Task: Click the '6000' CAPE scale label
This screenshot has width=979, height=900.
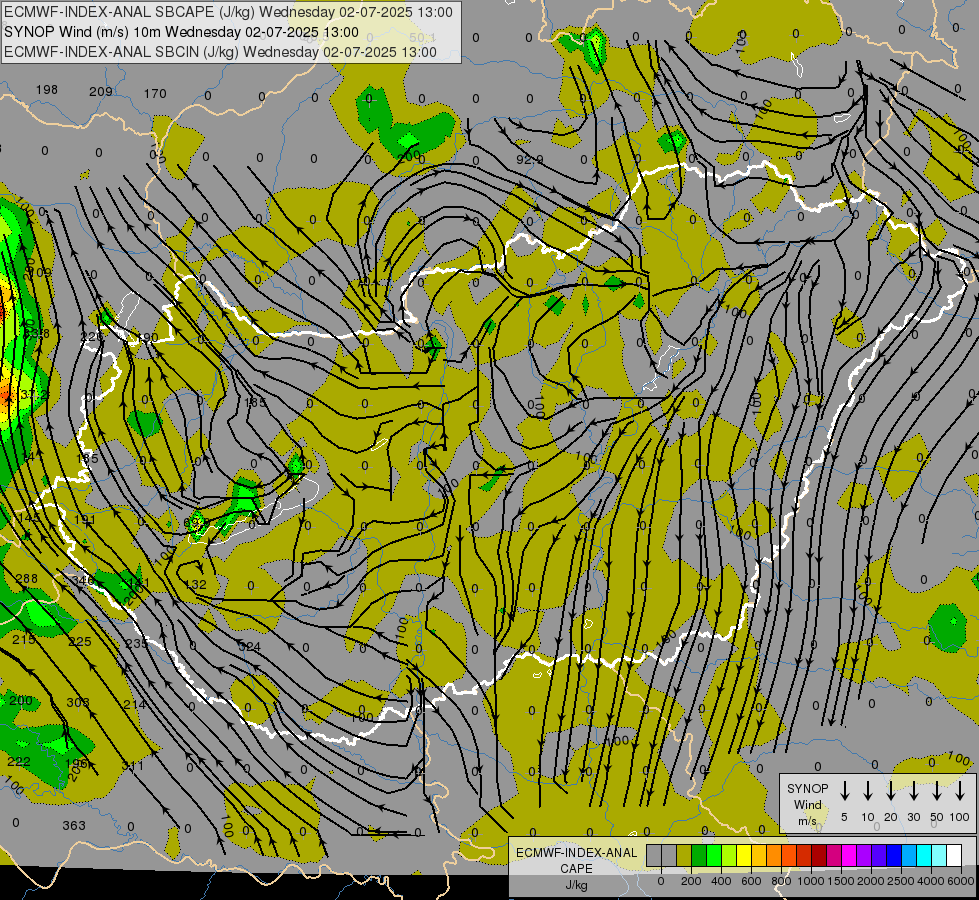Action: coord(961,881)
